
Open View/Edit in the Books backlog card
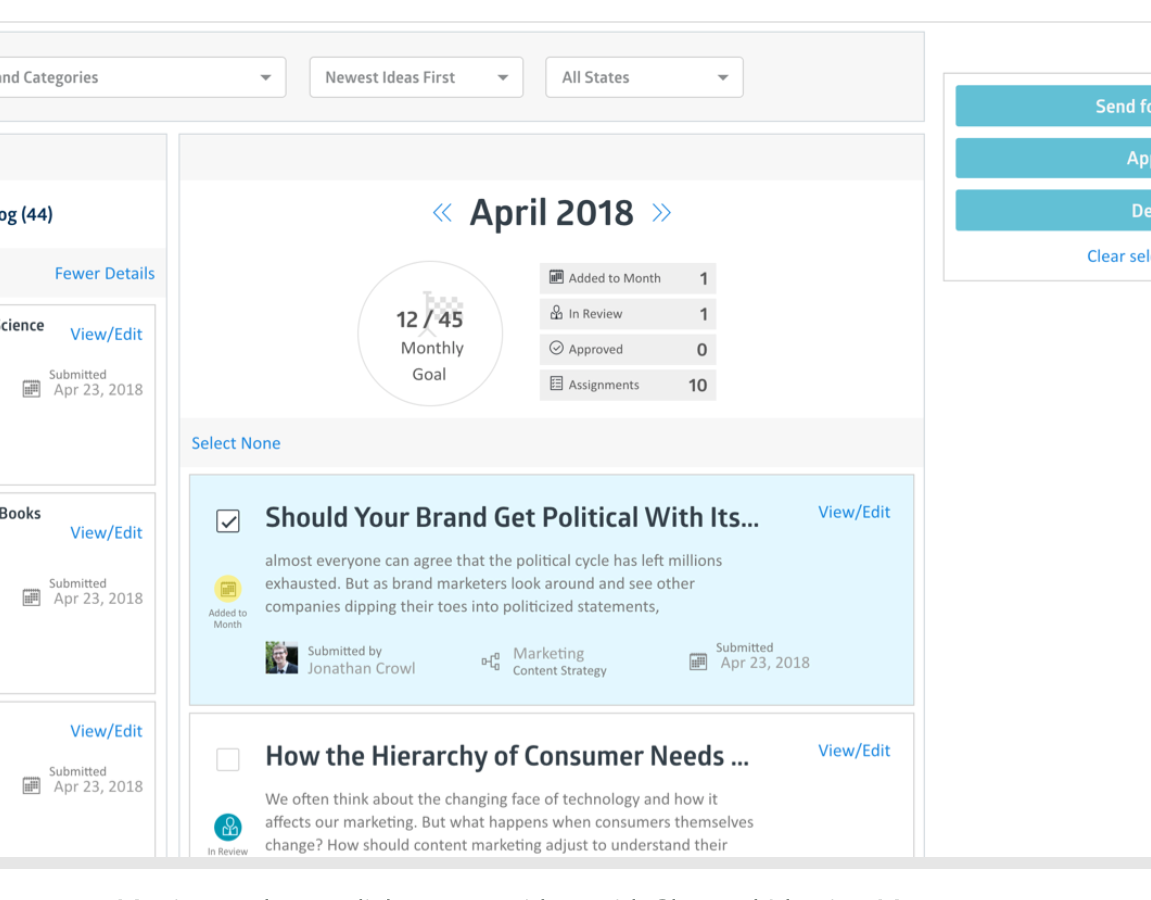coord(106,532)
